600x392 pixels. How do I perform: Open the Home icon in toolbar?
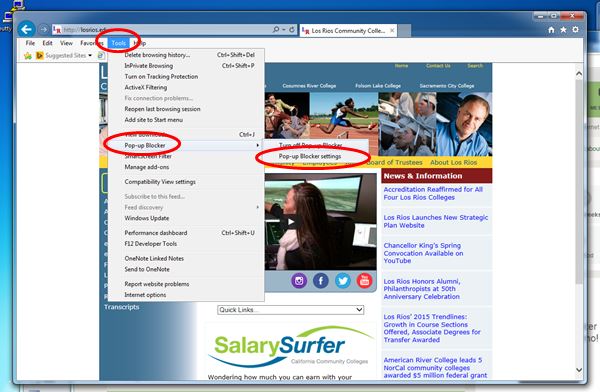click(x=551, y=30)
